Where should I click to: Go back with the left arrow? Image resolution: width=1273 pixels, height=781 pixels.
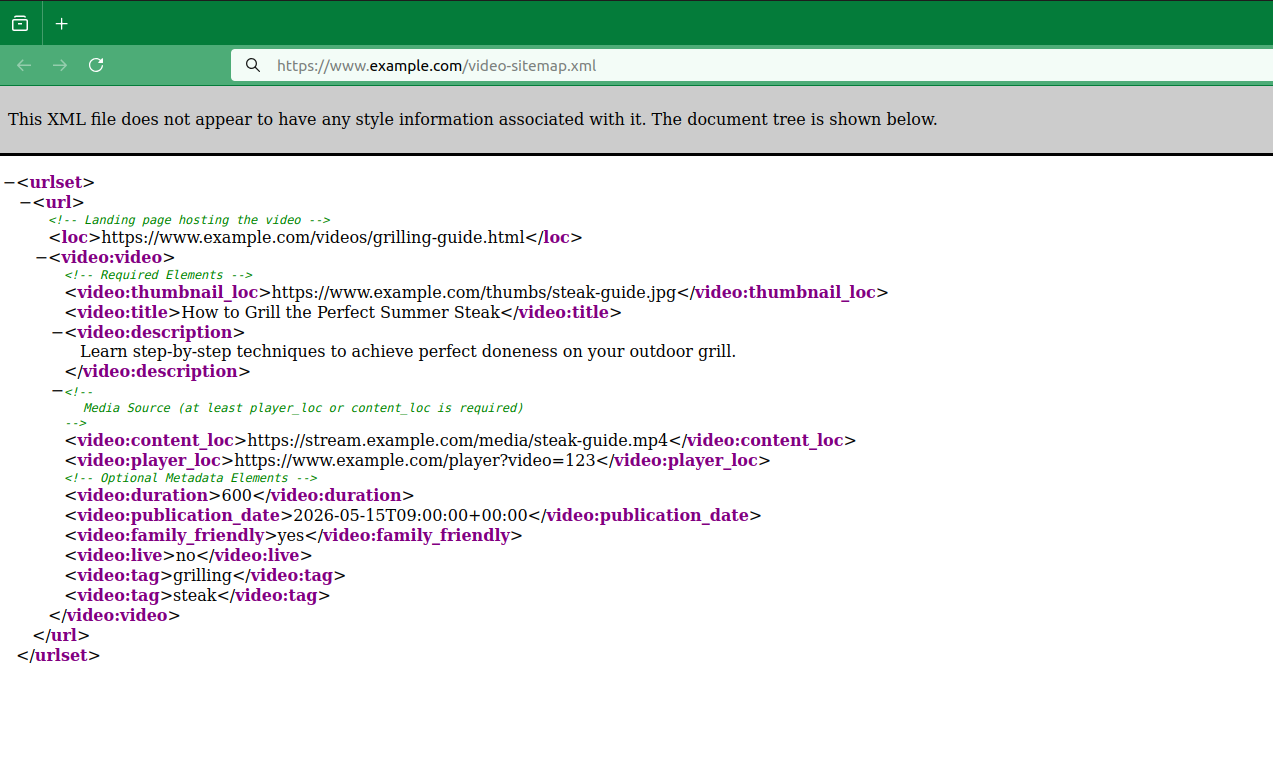point(24,65)
